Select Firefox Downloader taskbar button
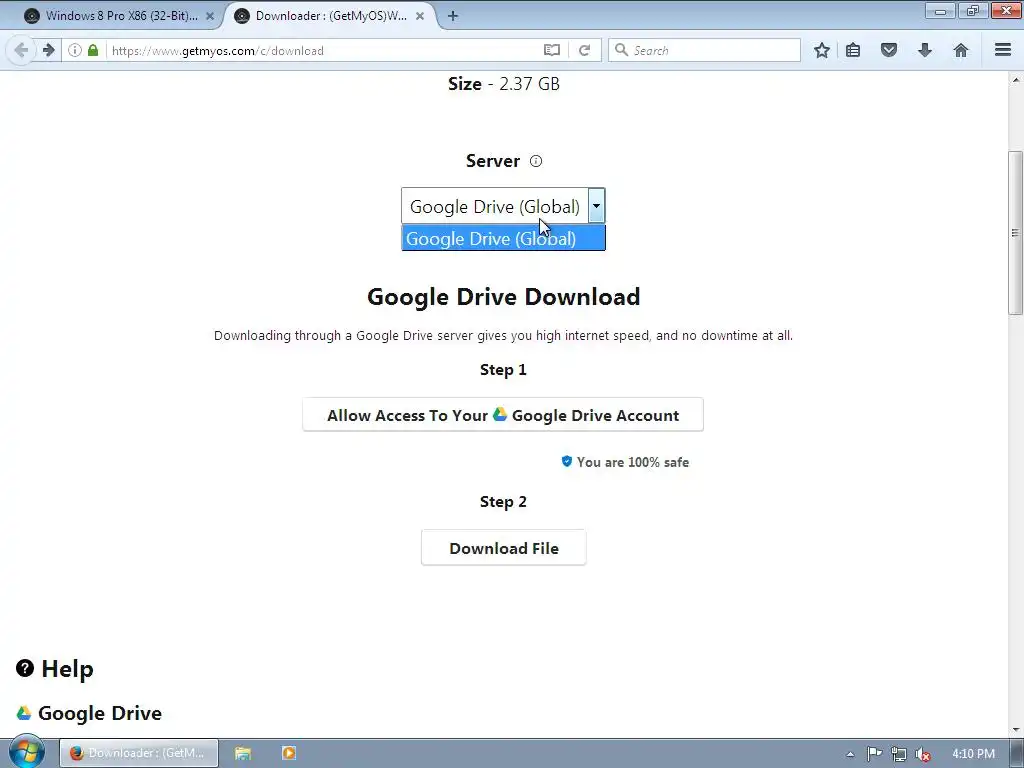The width and height of the screenshot is (1024, 768). click(x=138, y=753)
